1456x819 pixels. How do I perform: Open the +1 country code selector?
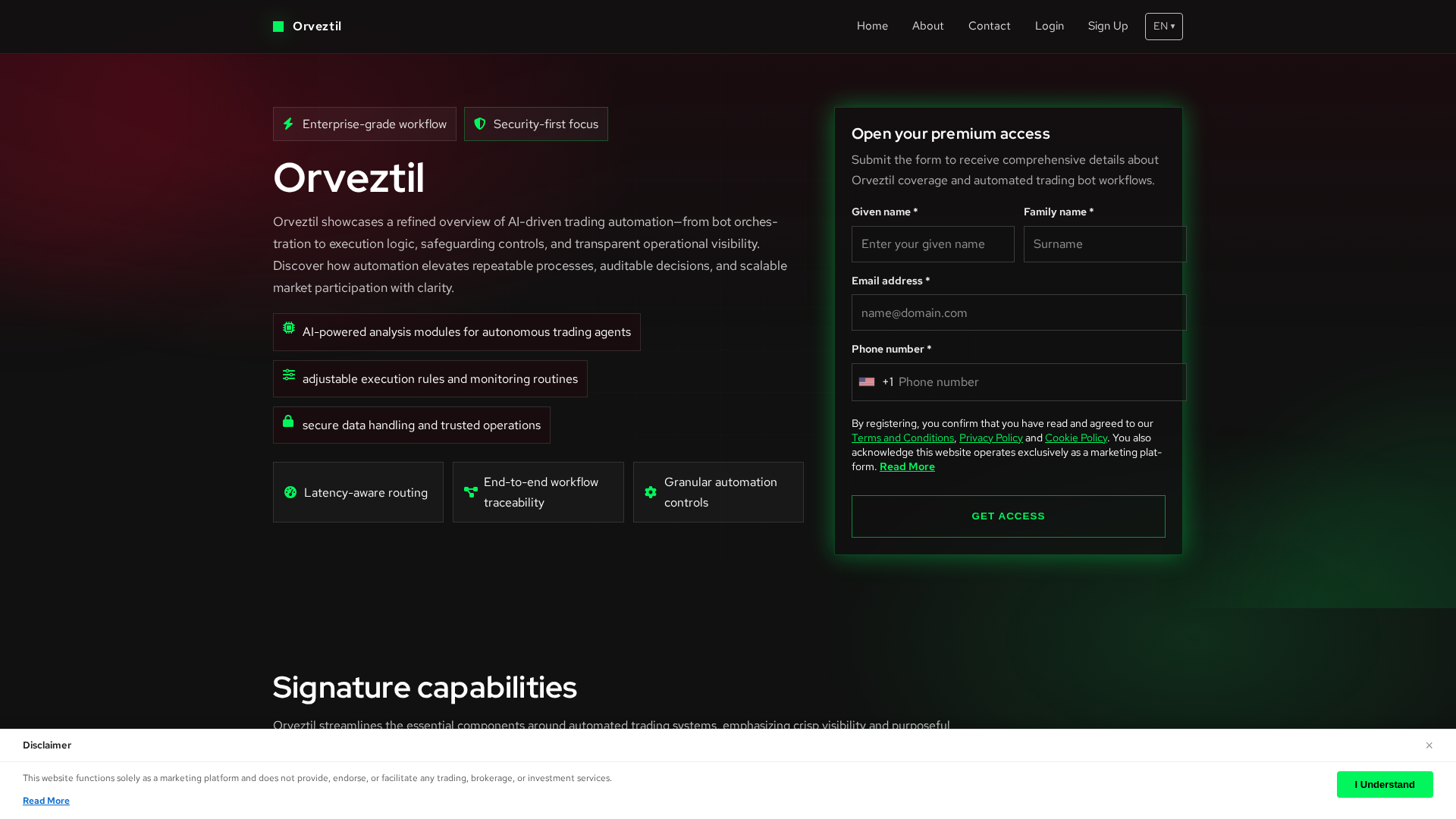pyautogui.click(x=876, y=382)
